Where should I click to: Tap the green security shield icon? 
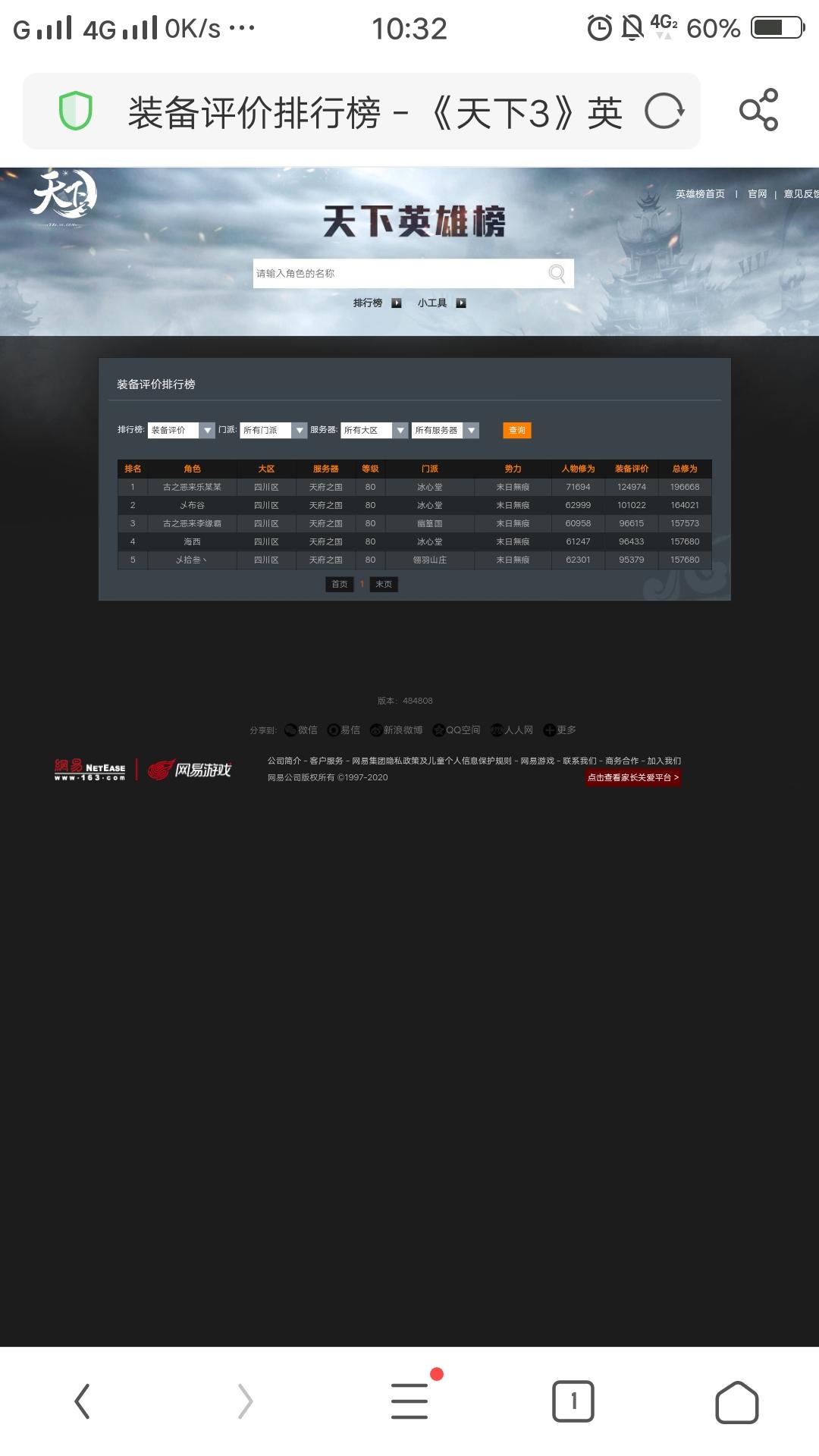tap(76, 111)
